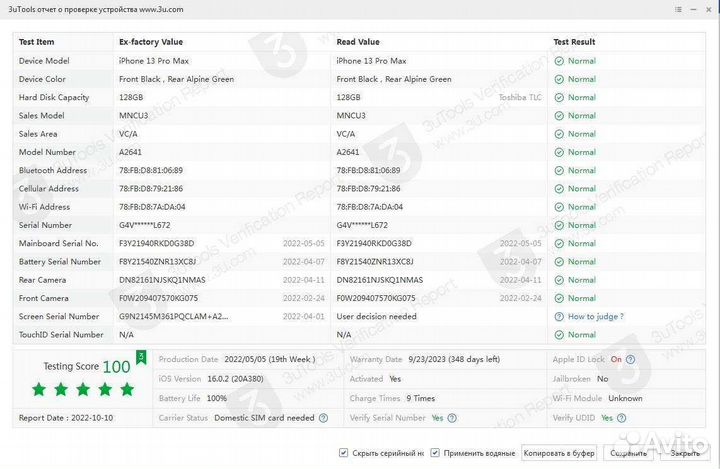This screenshot has width=720, height=469.
Task: Toggle the 'Применить водяные' watermark checkbox
Action: click(434, 453)
